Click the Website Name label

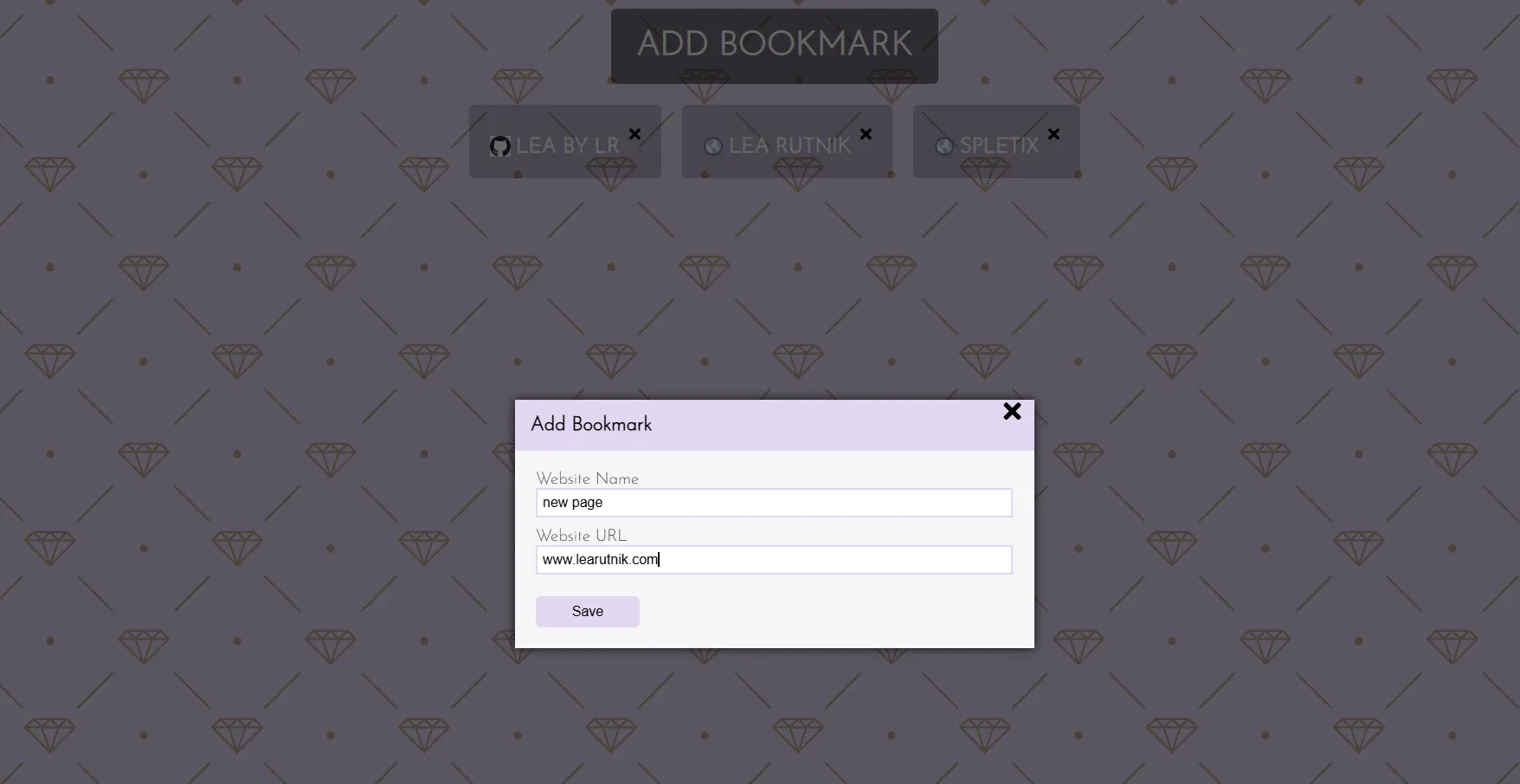pos(588,479)
